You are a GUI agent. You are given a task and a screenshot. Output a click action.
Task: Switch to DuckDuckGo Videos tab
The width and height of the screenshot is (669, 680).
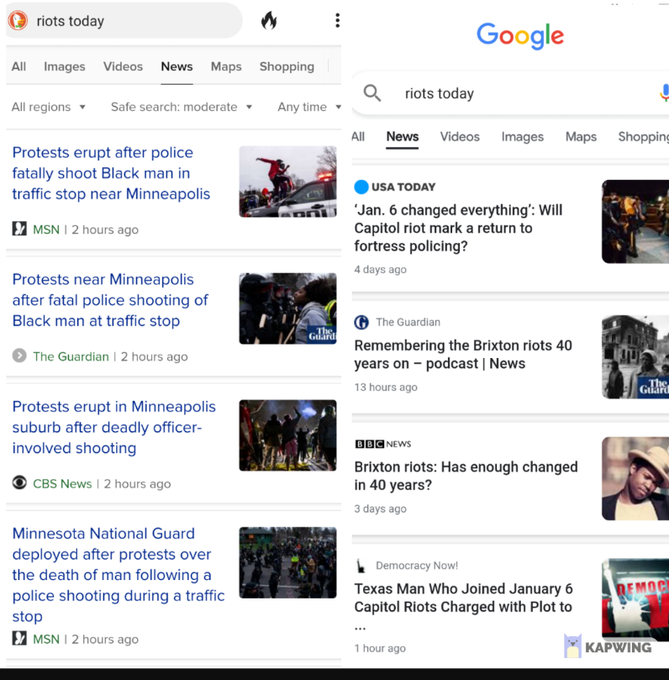click(123, 66)
